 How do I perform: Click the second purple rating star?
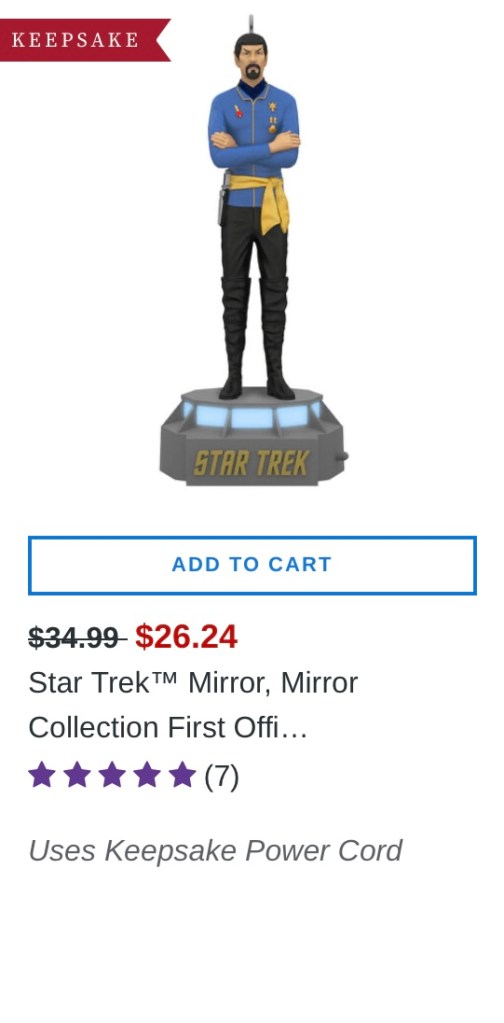coord(77,776)
